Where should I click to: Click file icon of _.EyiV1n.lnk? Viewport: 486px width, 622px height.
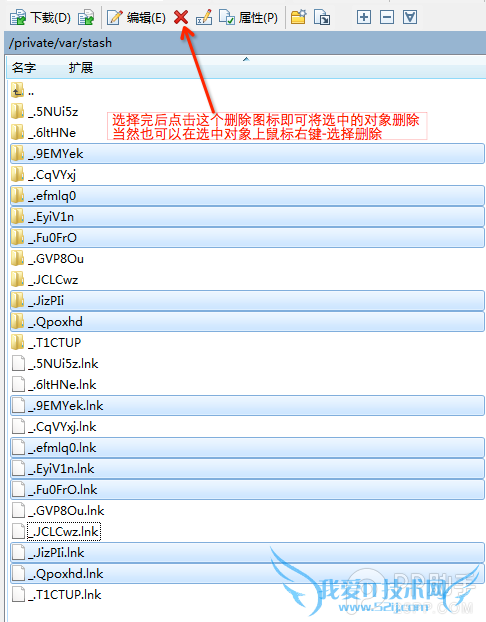pyautogui.click(x=18, y=469)
